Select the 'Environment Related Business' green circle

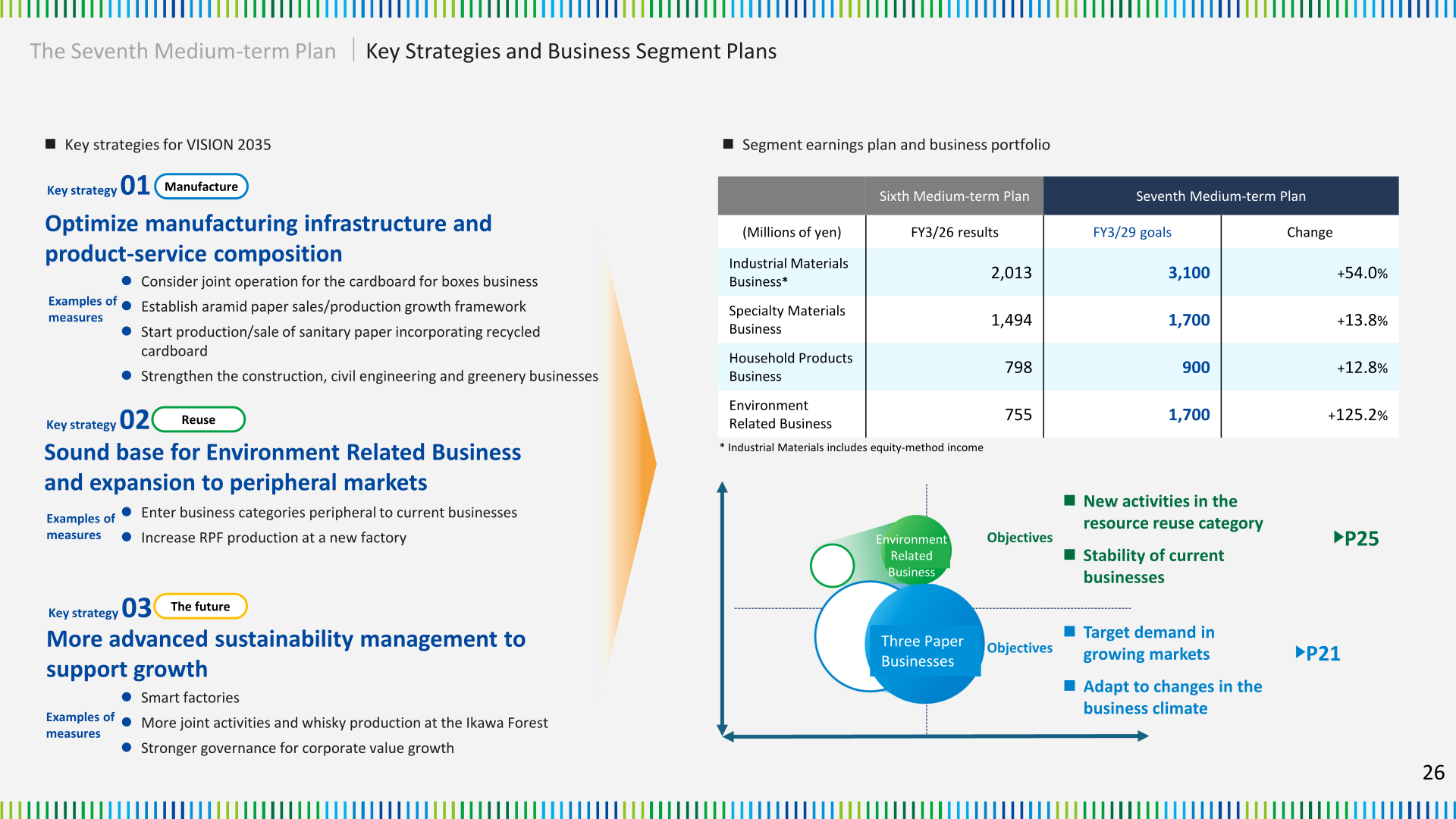pos(915,551)
